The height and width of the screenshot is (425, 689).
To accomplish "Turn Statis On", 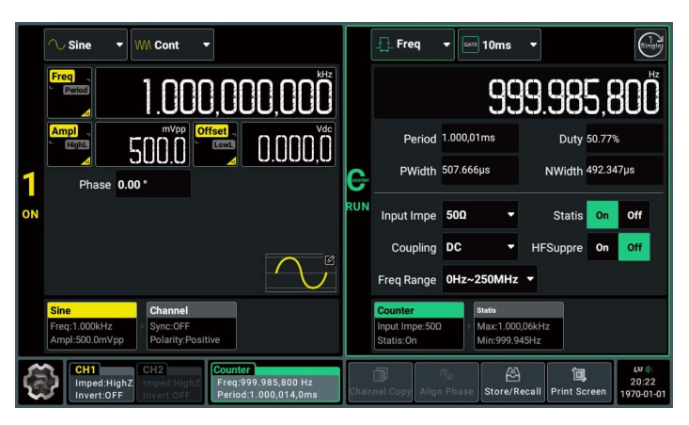I will click(602, 215).
